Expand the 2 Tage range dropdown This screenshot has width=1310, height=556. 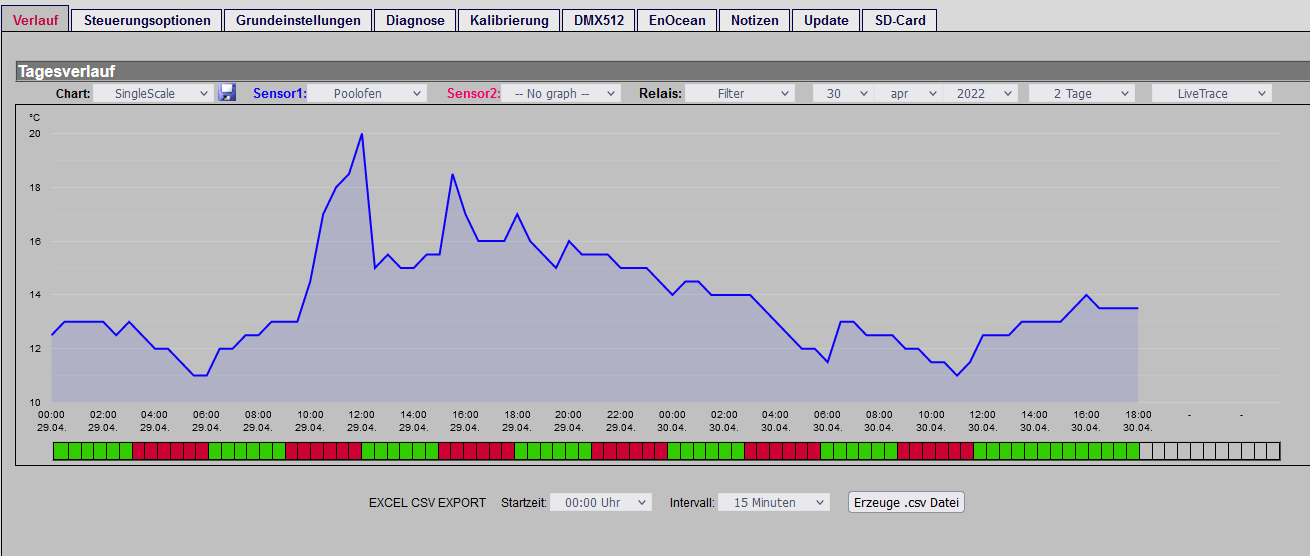coord(1082,93)
